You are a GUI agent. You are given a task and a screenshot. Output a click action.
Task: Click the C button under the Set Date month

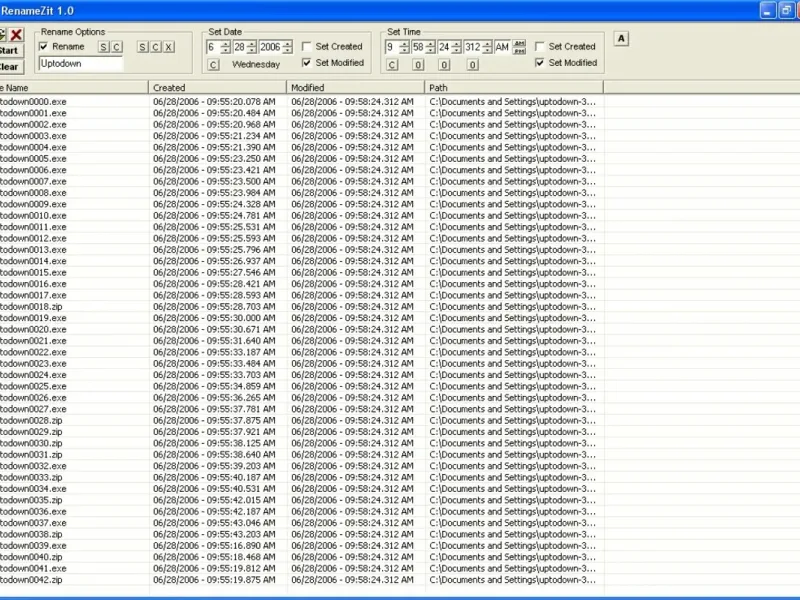click(213, 65)
